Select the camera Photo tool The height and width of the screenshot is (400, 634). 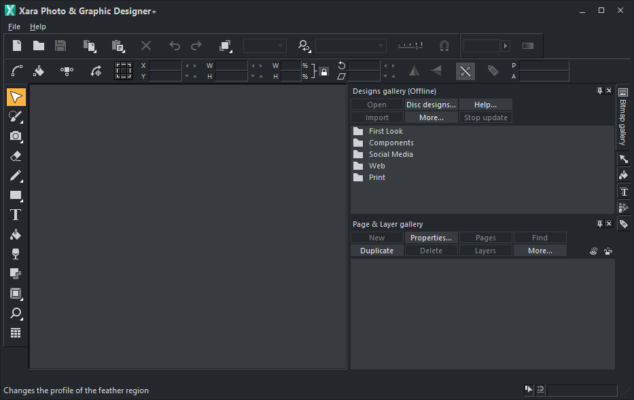16,136
